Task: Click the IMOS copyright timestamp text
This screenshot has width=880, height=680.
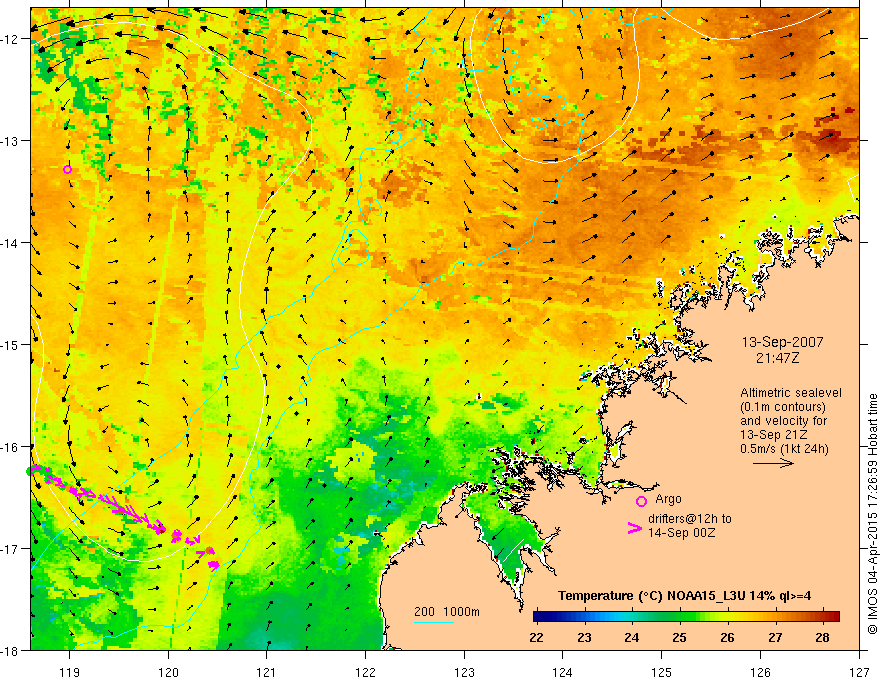Action: 872,515
